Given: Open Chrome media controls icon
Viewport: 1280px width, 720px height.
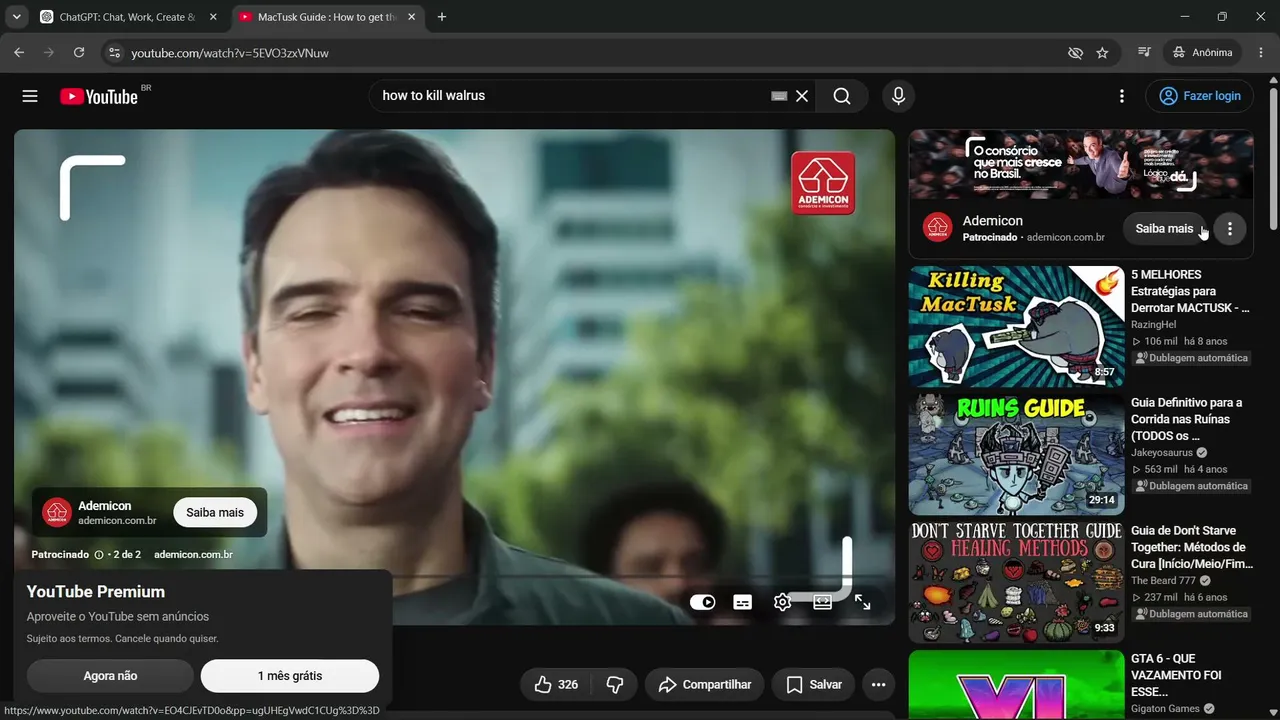Looking at the screenshot, I should (x=1145, y=52).
